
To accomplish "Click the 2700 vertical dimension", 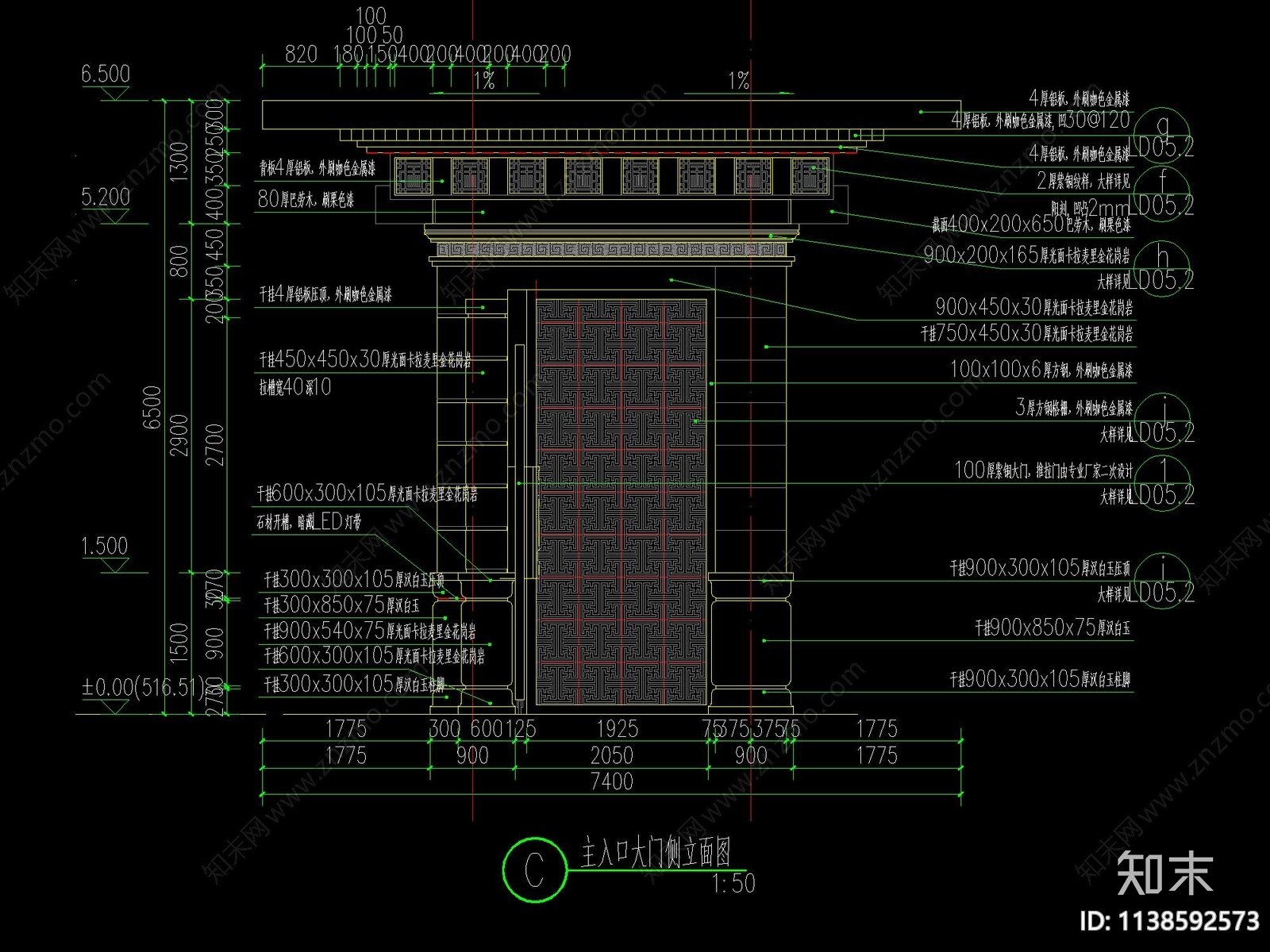I will pyautogui.click(x=215, y=444).
